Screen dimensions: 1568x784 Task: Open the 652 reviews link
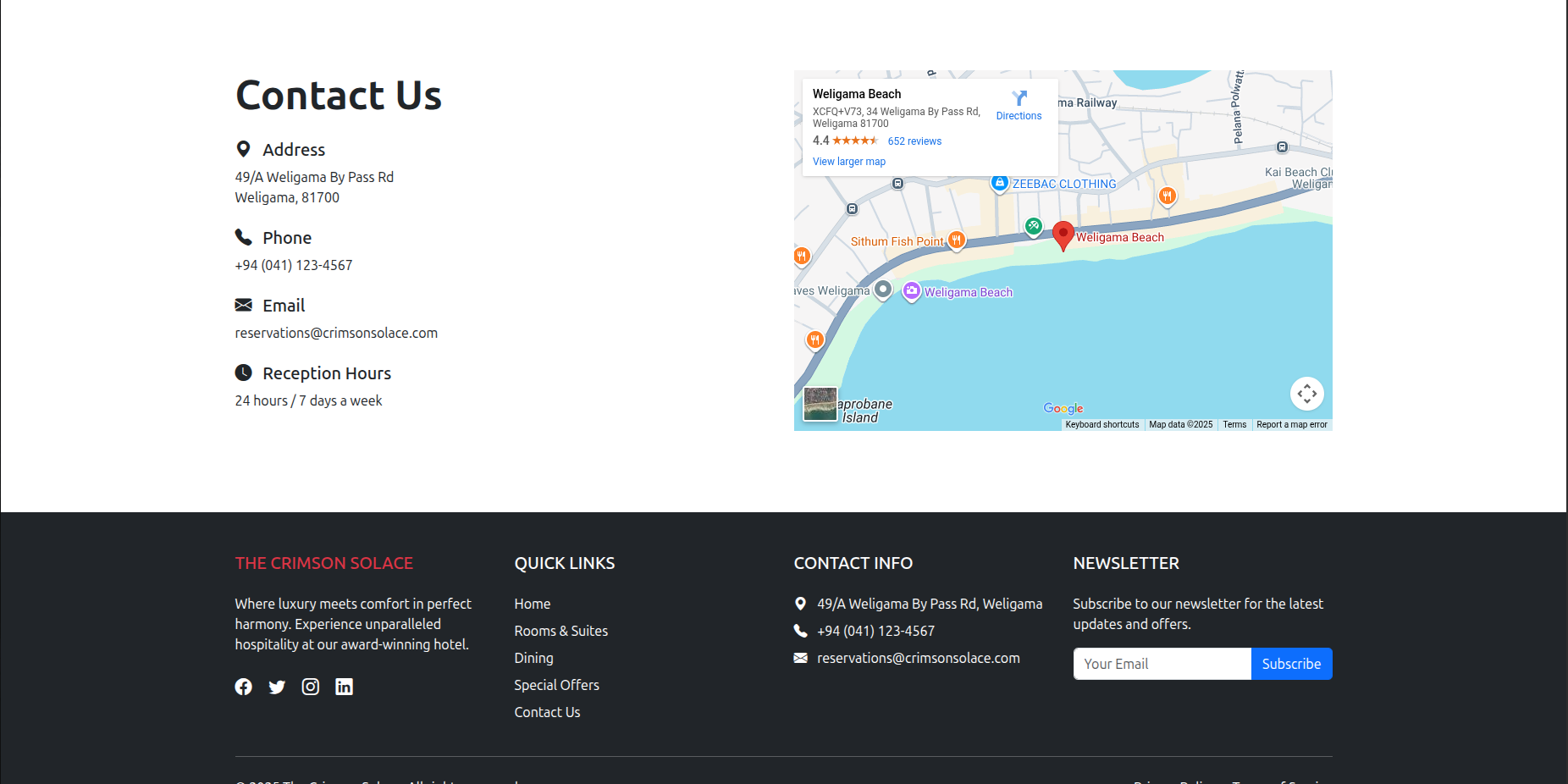point(914,141)
